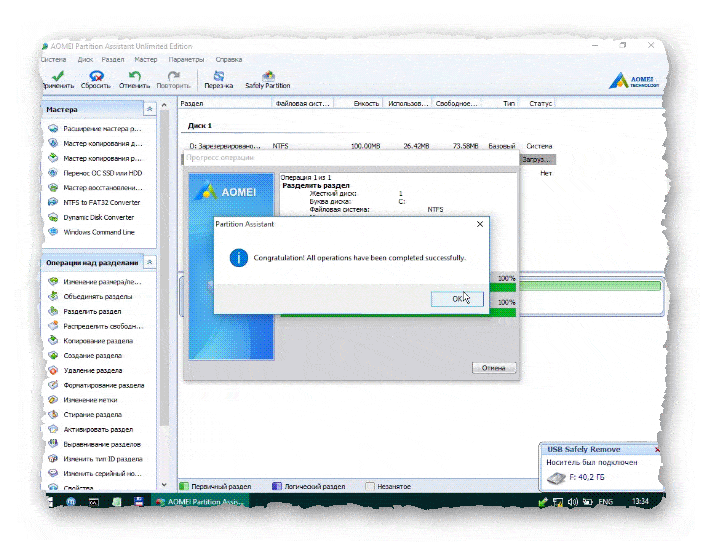Open the Раздел menu

pos(113,59)
